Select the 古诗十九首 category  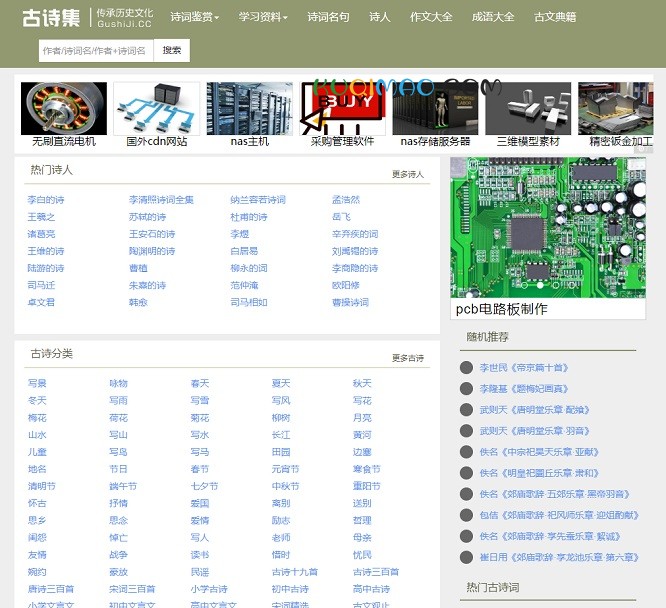[295, 572]
